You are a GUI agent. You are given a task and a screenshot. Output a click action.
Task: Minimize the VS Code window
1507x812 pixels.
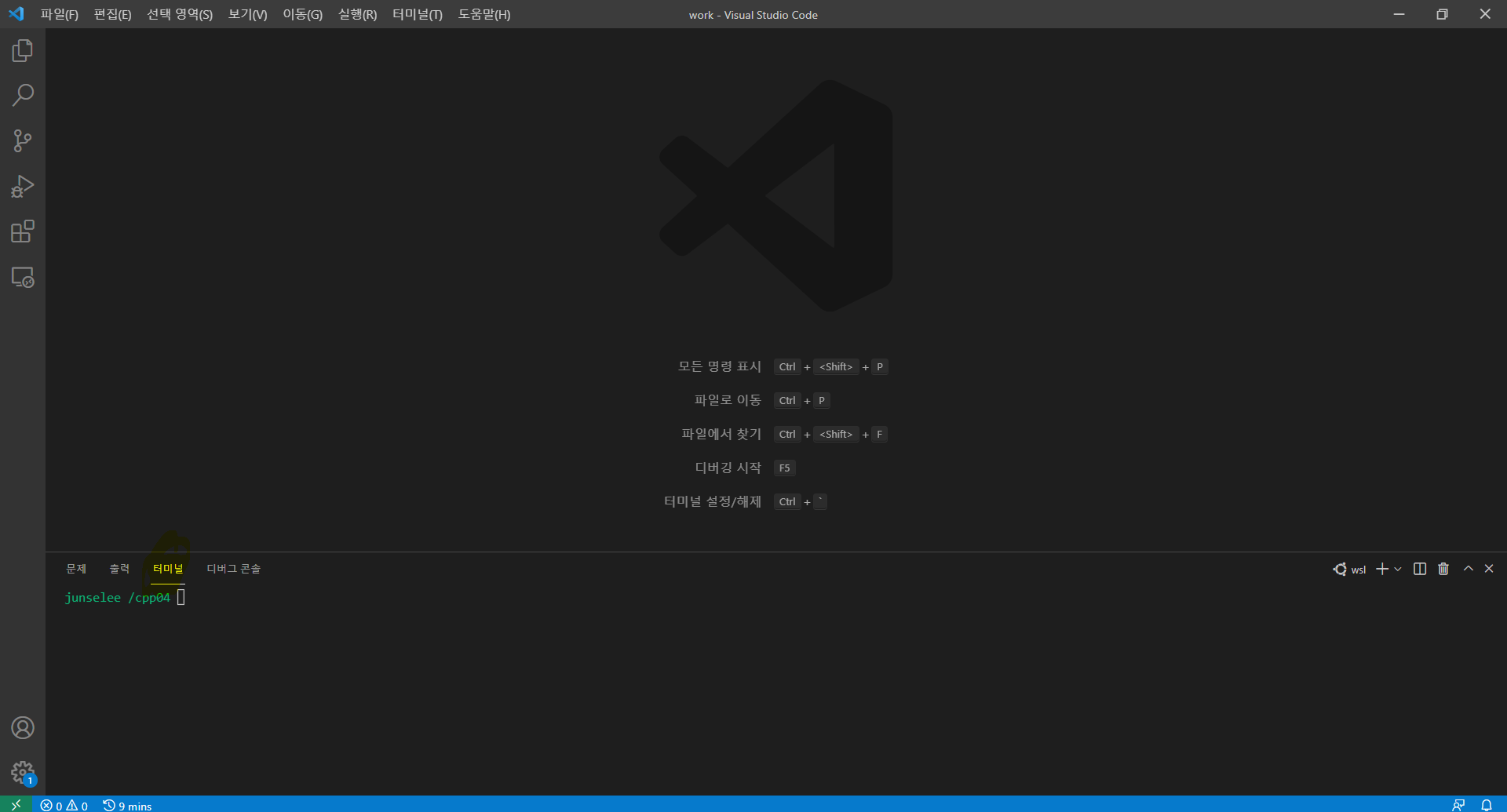1399,14
